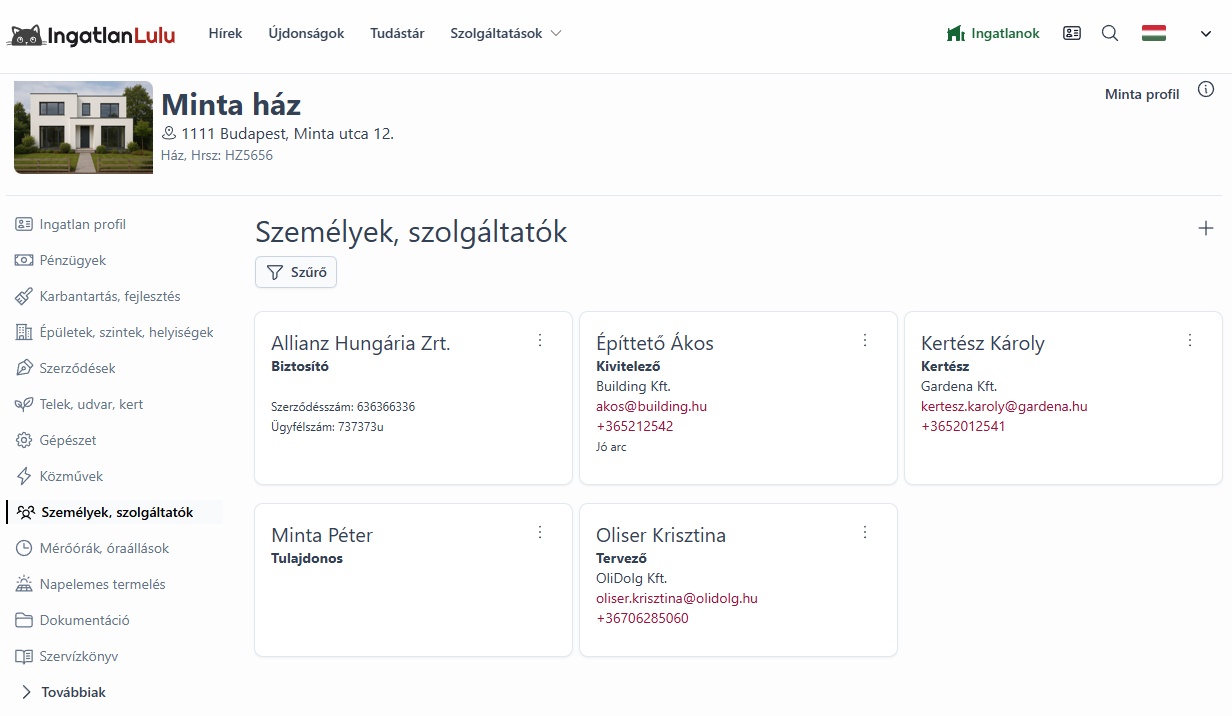Open three-dot menu on Kertész Károly card
This screenshot has width=1232, height=716.
coord(1190,340)
